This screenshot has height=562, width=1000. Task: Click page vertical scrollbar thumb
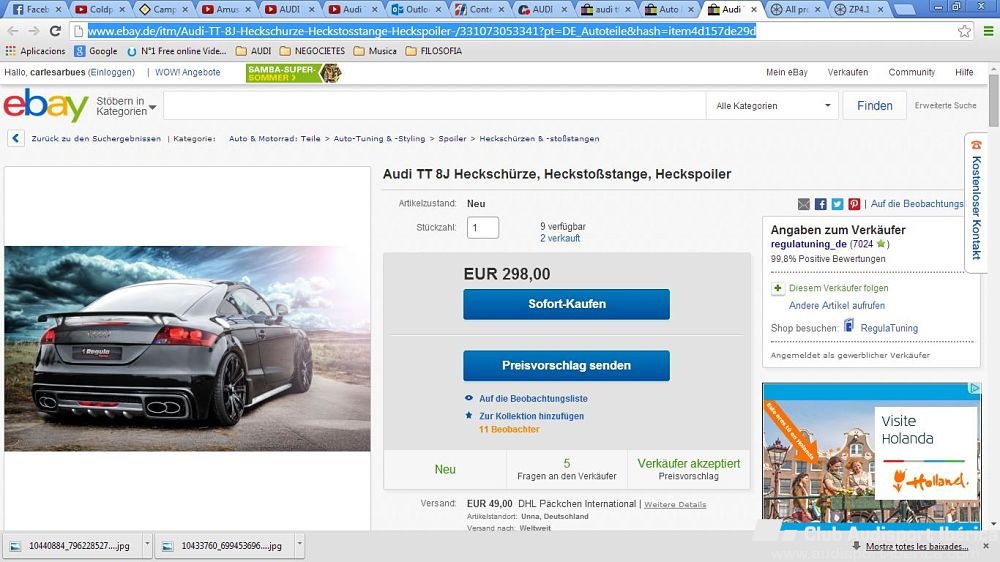point(994,102)
